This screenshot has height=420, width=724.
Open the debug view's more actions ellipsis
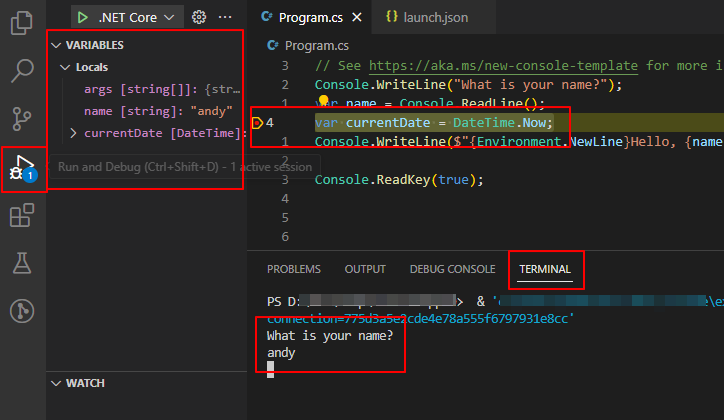[225, 17]
